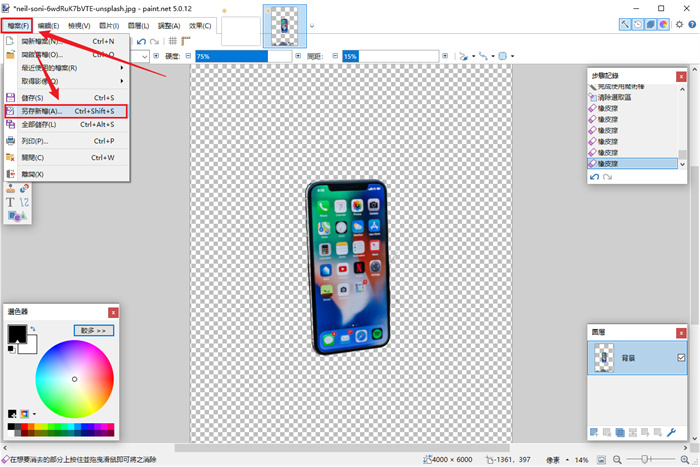This screenshot has width=700, height=467.
Task: Toggle the Layers window icon
Action: [x=650, y=24]
